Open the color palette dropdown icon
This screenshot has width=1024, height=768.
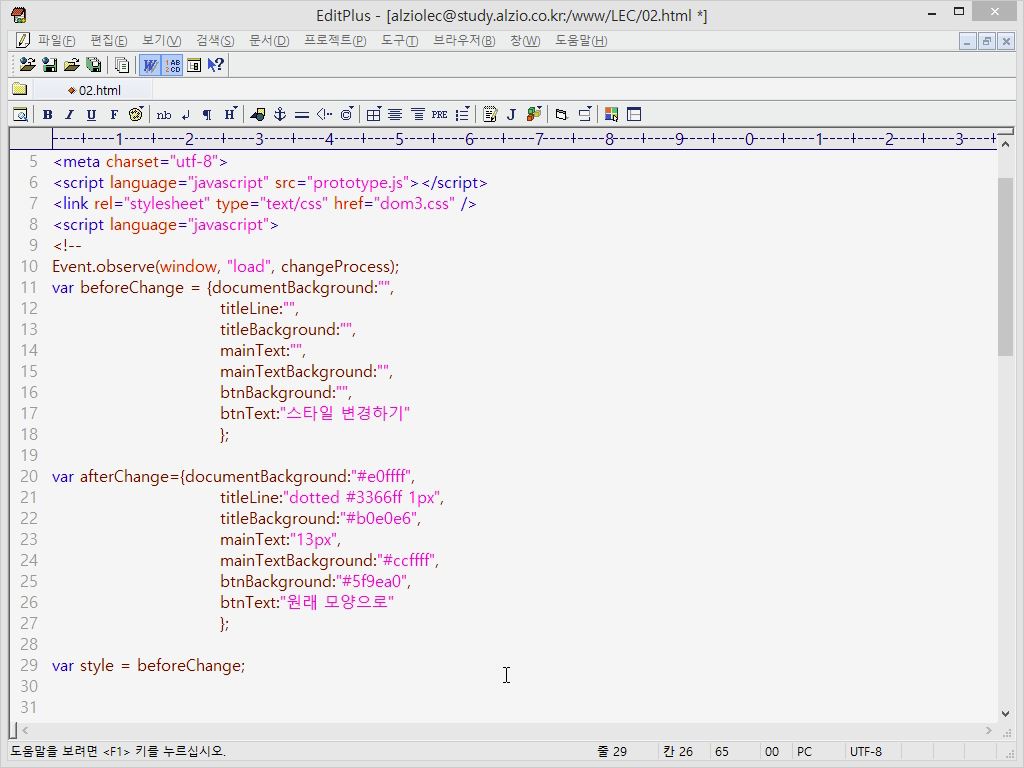[x=136, y=115]
